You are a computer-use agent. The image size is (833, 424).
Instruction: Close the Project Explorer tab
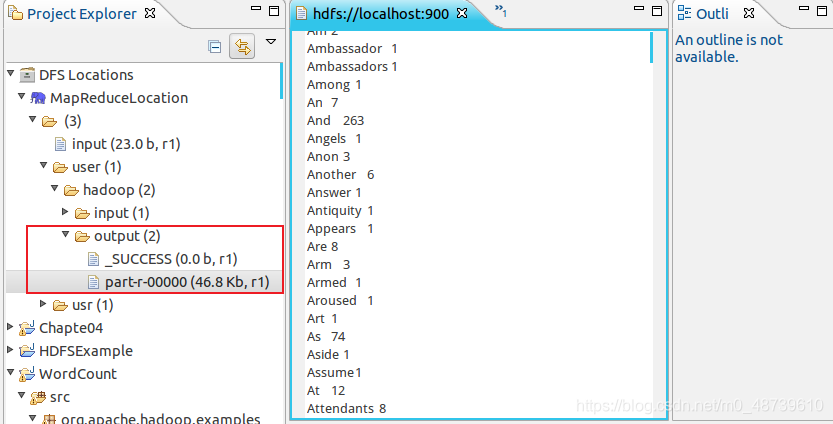(x=150, y=13)
